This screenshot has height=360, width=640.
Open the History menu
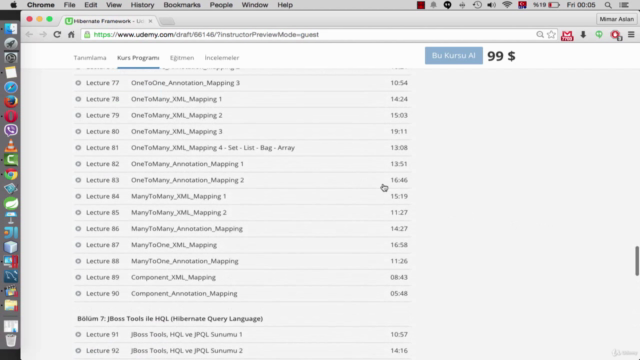[x=142, y=5]
